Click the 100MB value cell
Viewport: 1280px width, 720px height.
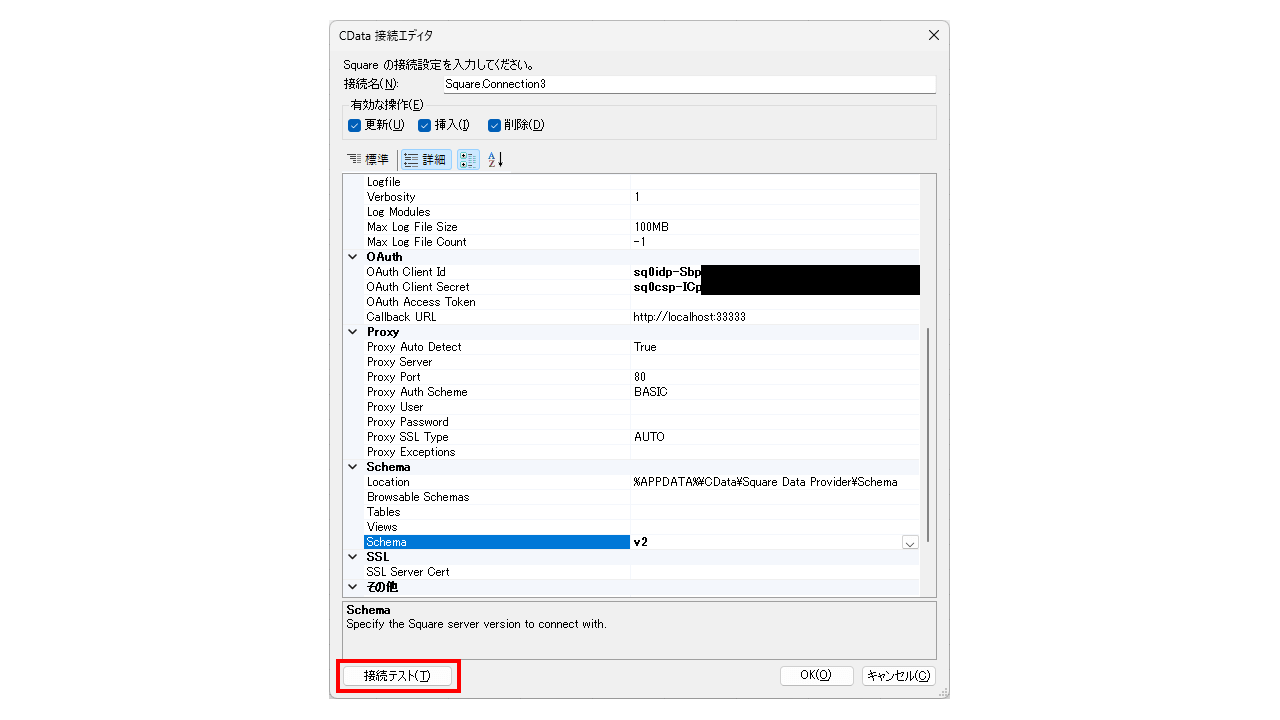[775, 227]
